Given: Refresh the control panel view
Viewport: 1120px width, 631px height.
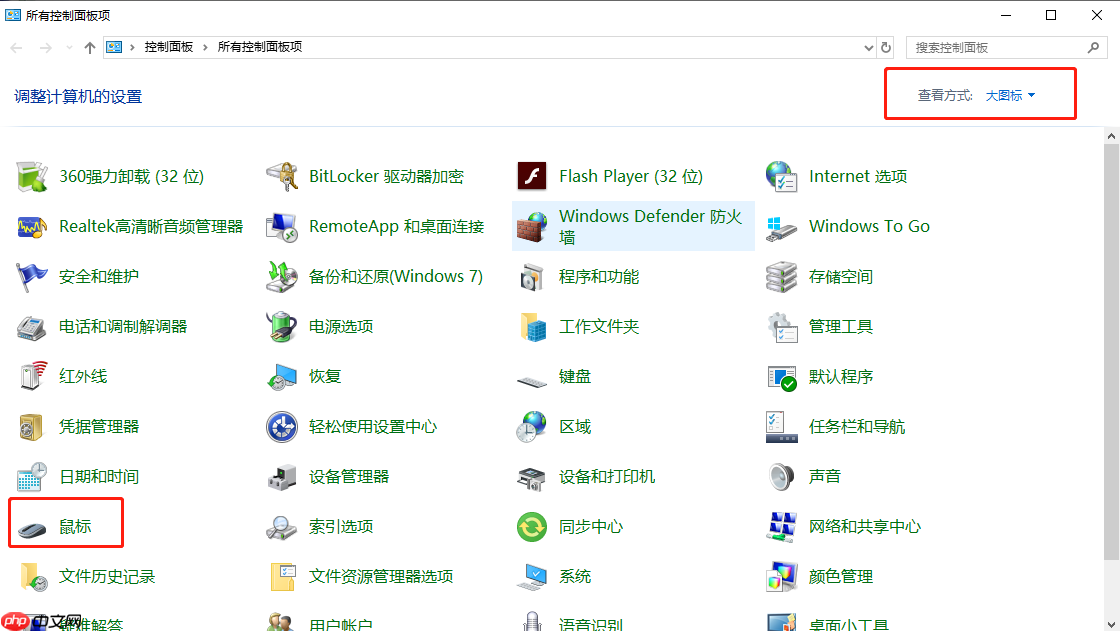Looking at the screenshot, I should (x=886, y=47).
